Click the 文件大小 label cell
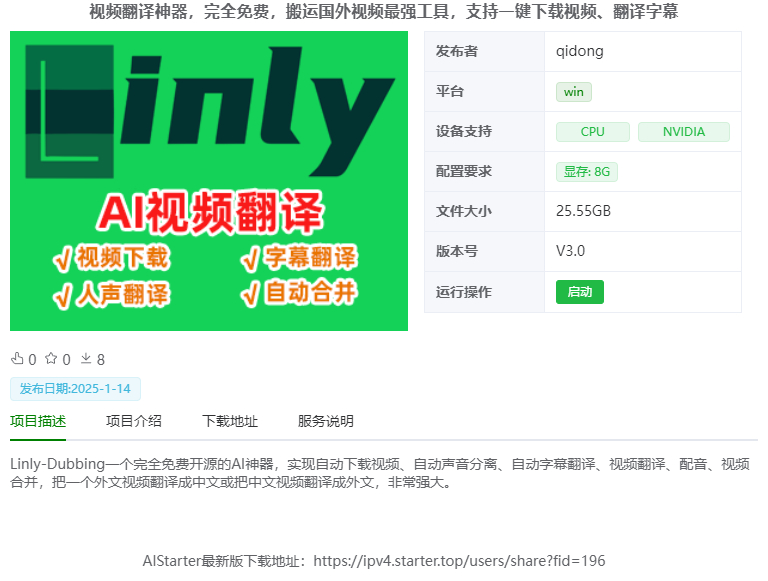 (x=484, y=212)
